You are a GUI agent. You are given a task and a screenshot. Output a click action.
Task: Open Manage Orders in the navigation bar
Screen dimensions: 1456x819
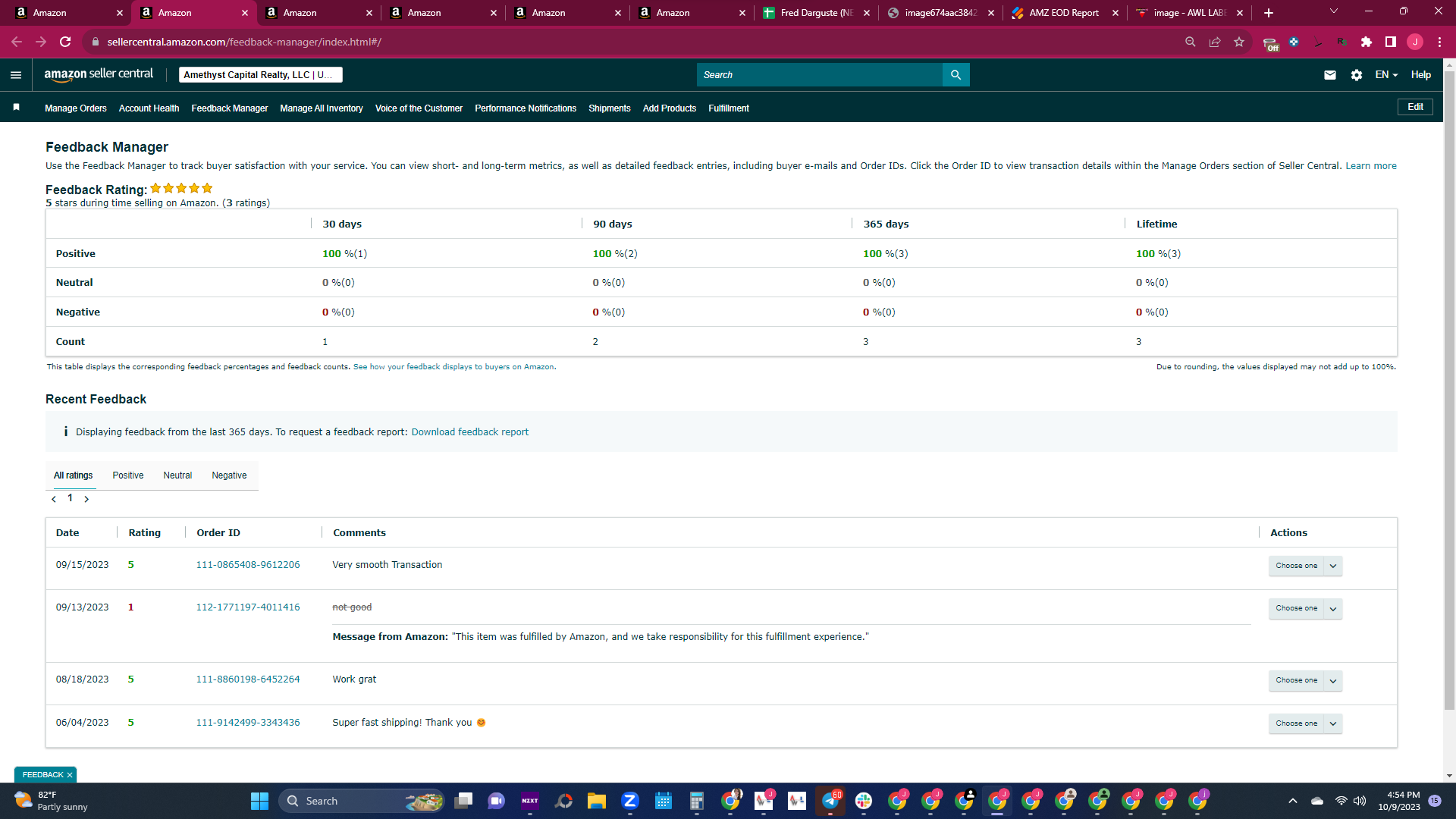pos(76,108)
